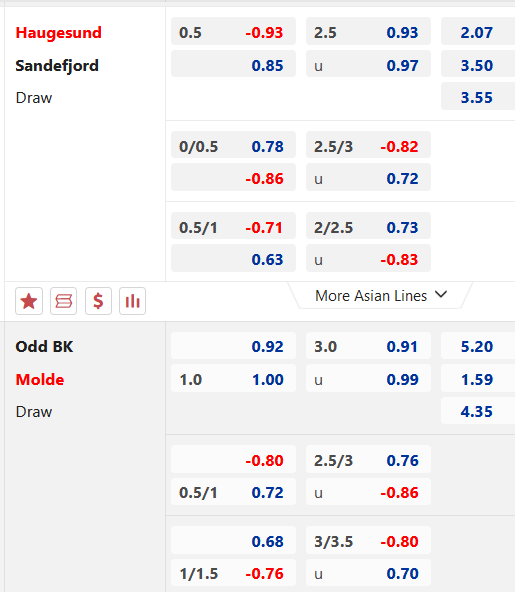Select Molde 1.0 handicap at 1.00

(x=233, y=378)
